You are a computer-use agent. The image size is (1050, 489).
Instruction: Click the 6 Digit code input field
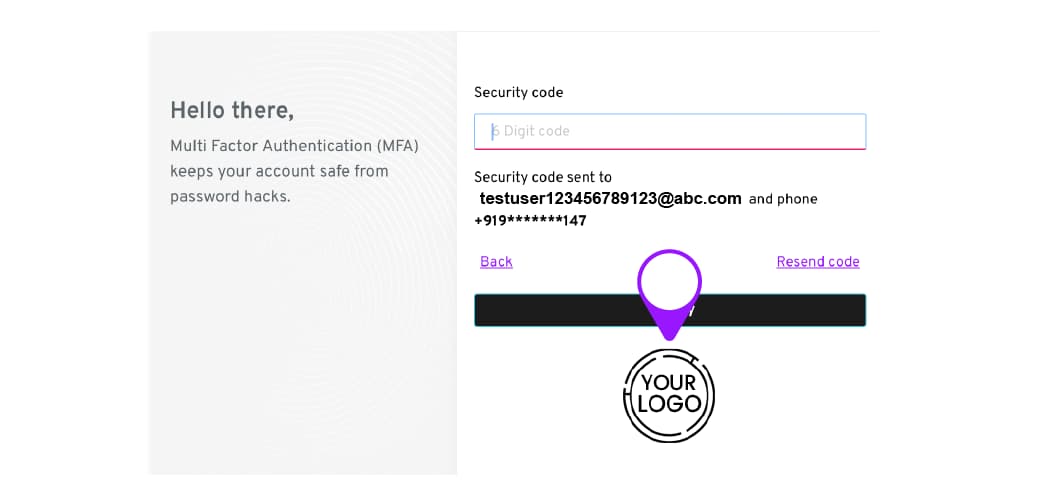(x=669, y=131)
